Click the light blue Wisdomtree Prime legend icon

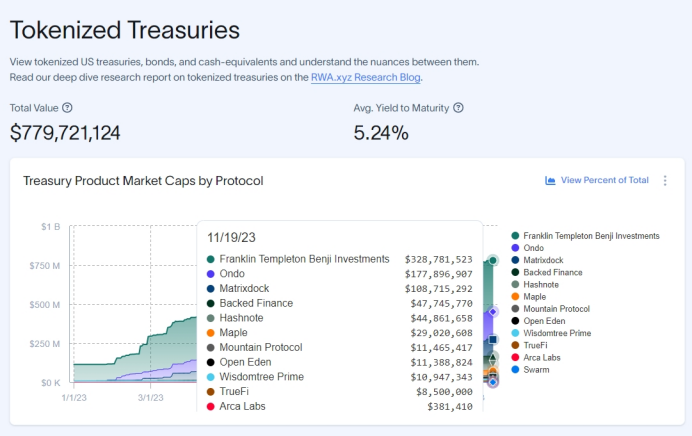pos(514,333)
